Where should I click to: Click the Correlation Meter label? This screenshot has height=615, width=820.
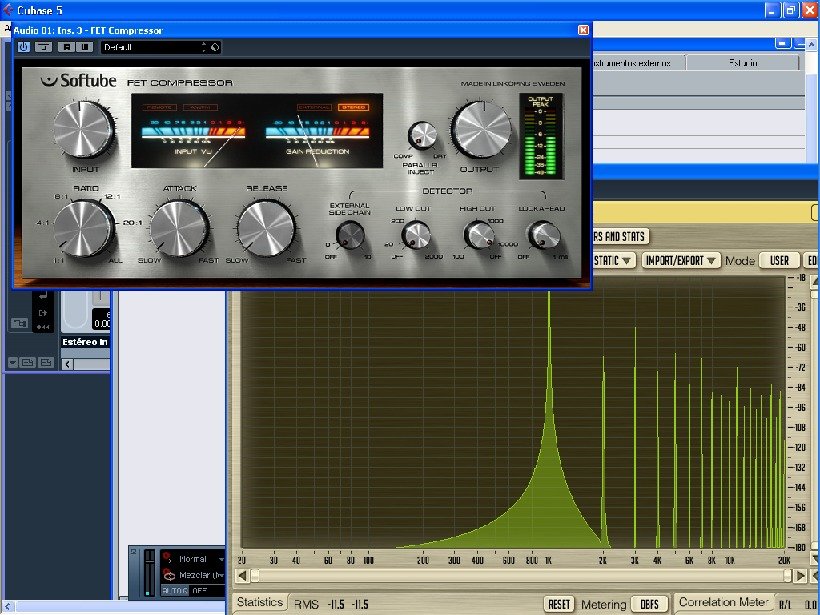click(x=724, y=602)
